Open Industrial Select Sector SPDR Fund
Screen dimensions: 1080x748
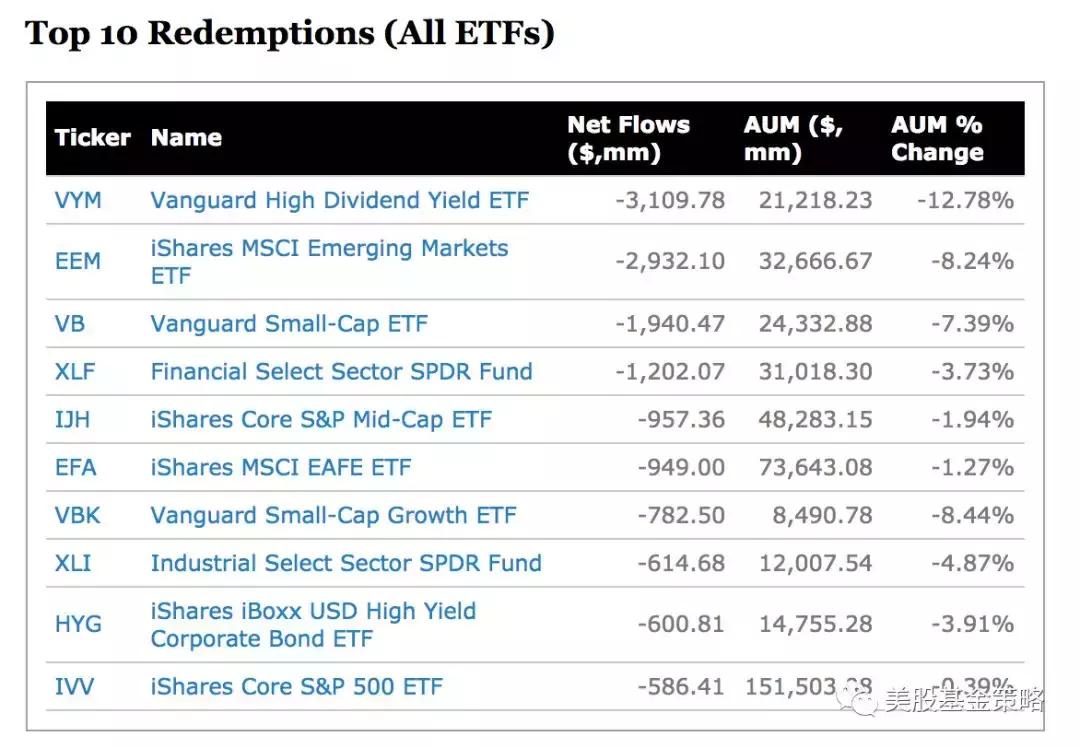pos(346,563)
